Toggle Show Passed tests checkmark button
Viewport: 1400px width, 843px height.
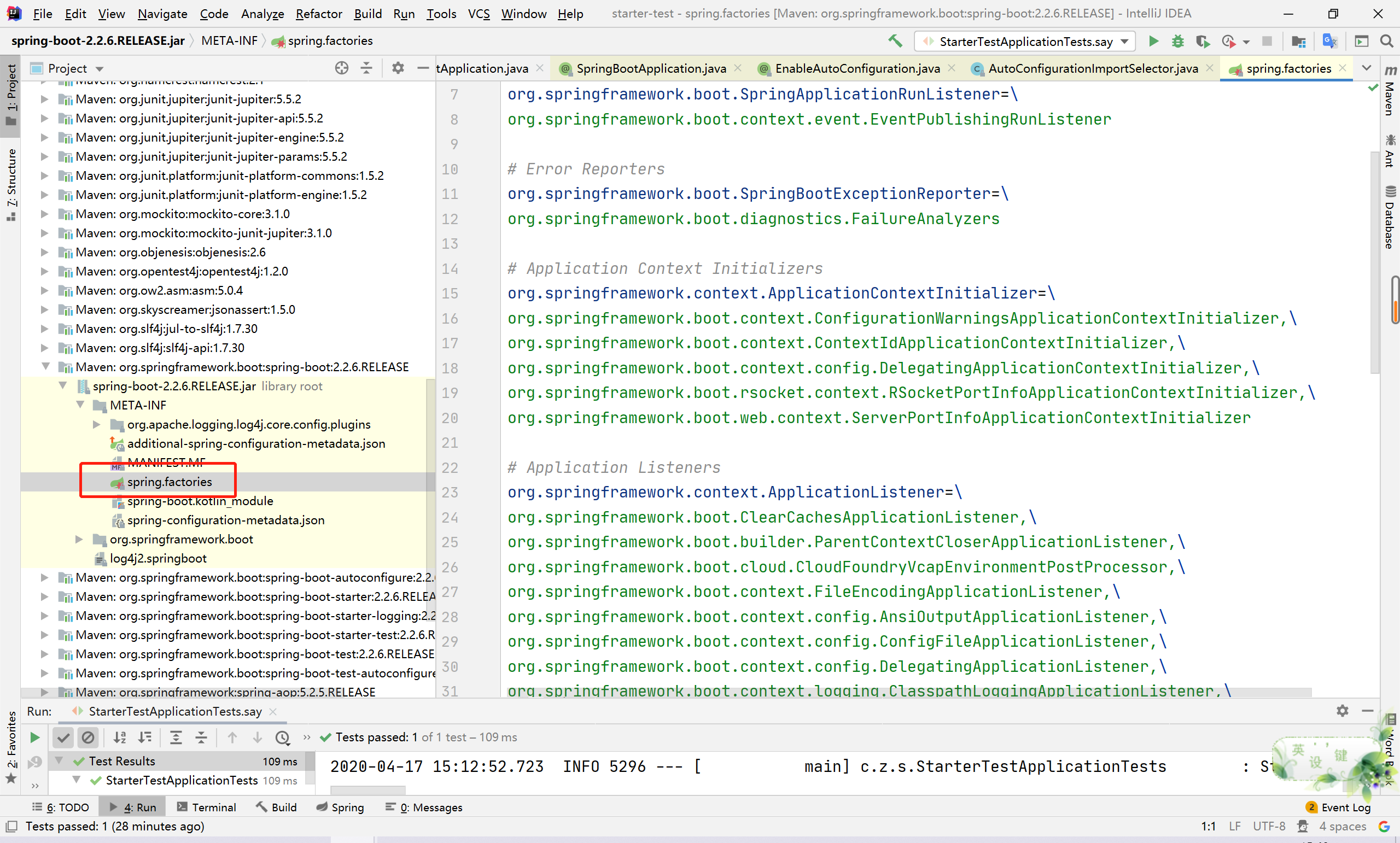tap(63, 737)
